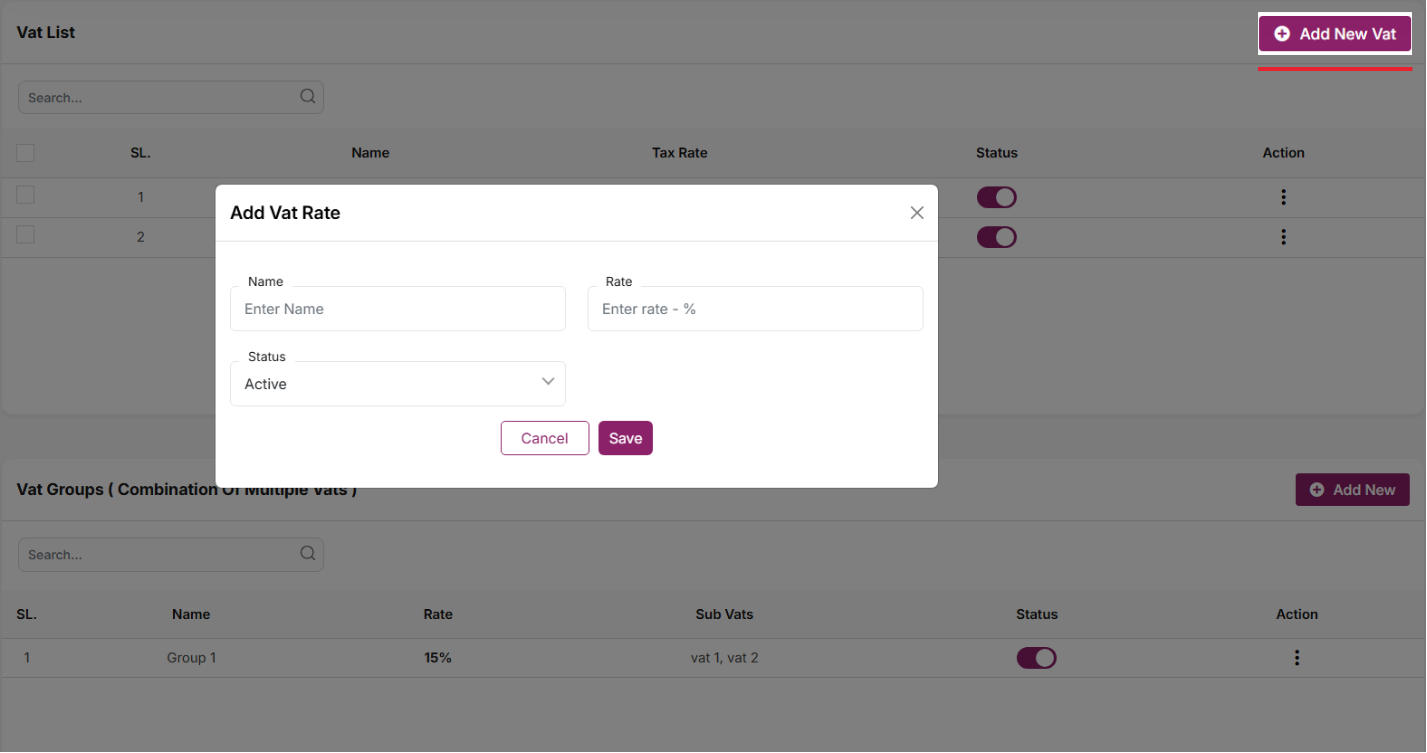Open action menu for Vat row 2
The height and width of the screenshot is (753, 1427).
pos(1283,237)
